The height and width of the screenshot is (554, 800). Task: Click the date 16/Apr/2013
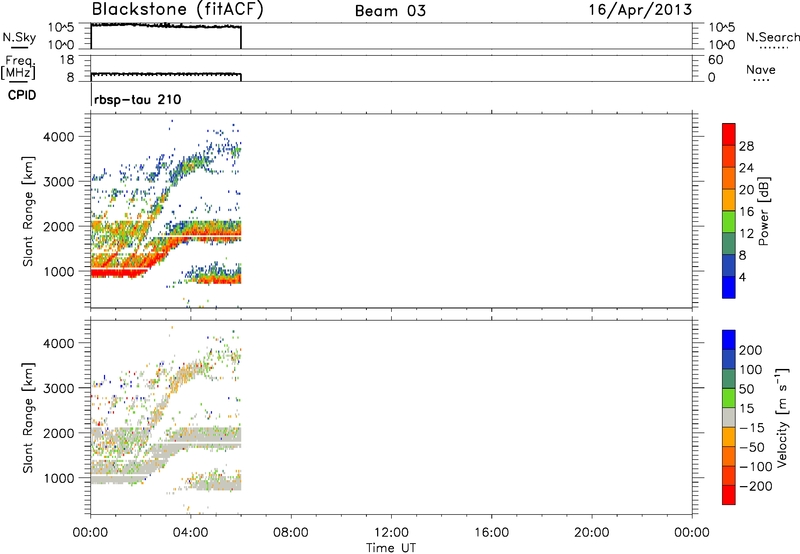point(640,10)
